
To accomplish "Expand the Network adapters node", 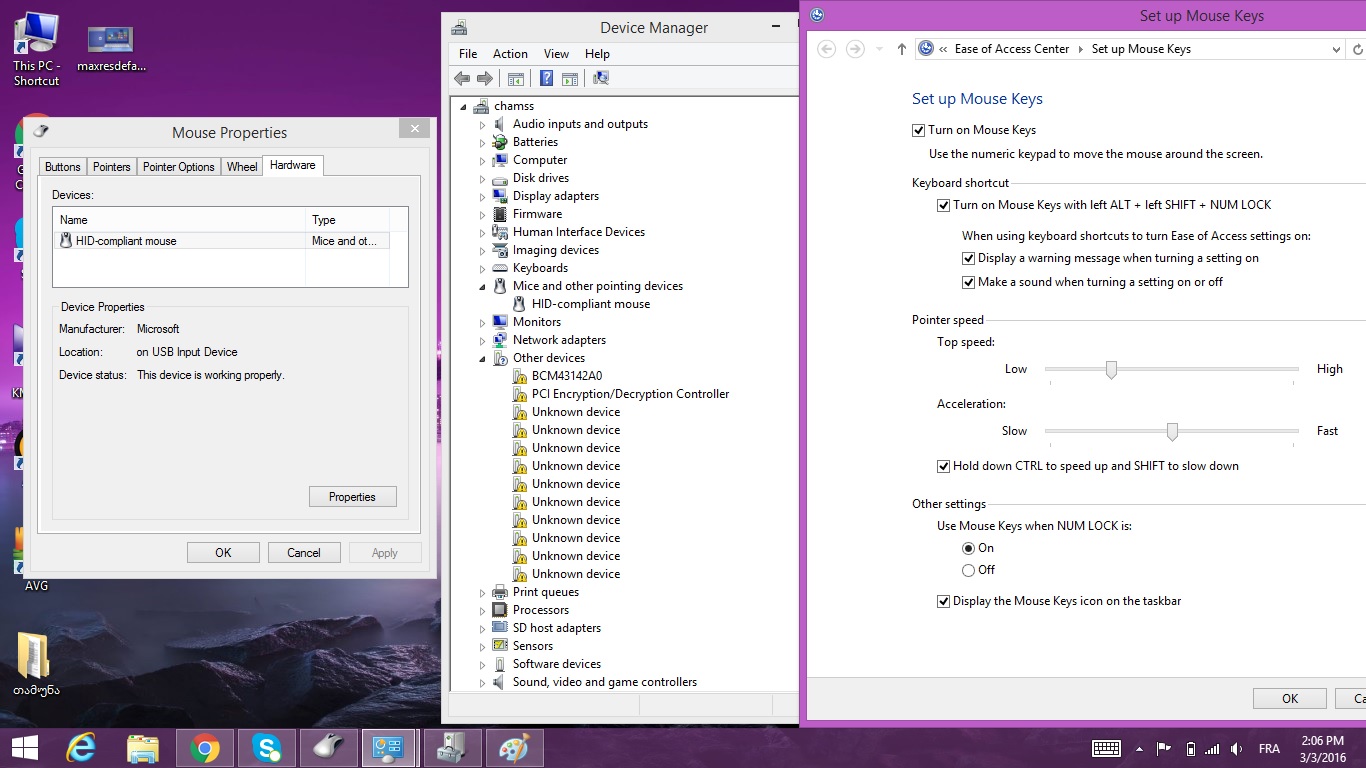I will point(482,341).
